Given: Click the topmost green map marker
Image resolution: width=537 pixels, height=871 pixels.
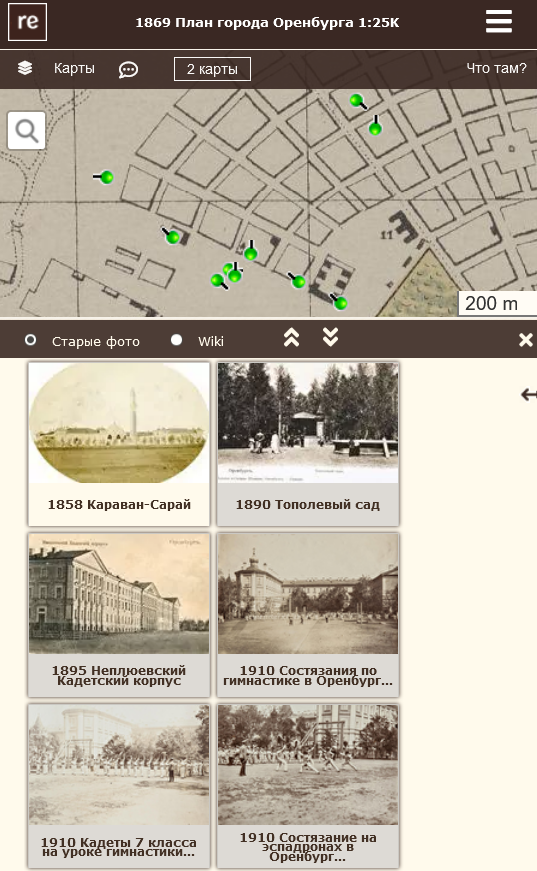Looking at the screenshot, I should point(356,101).
